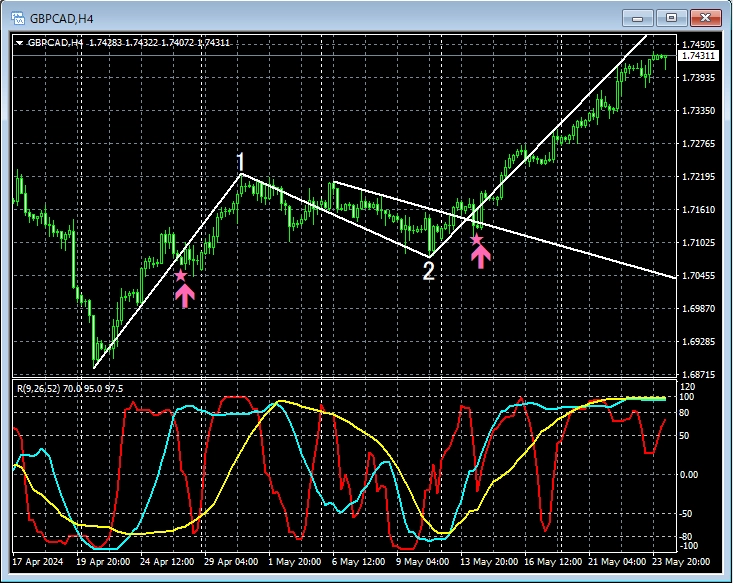Click the second pink buy arrow near 13 May
The width and height of the screenshot is (734, 583).
(481, 257)
